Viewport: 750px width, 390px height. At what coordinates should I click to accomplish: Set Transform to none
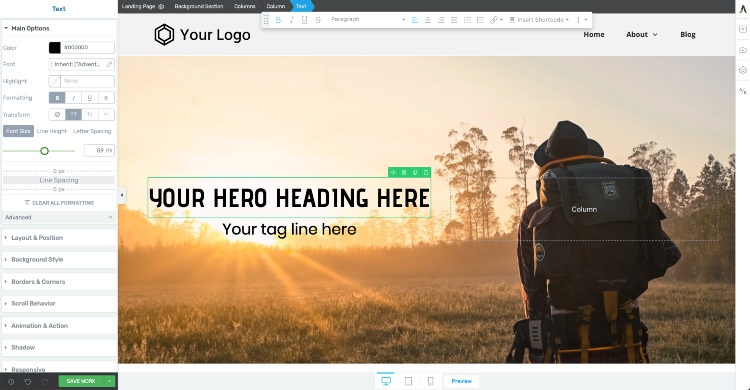[x=57, y=114]
